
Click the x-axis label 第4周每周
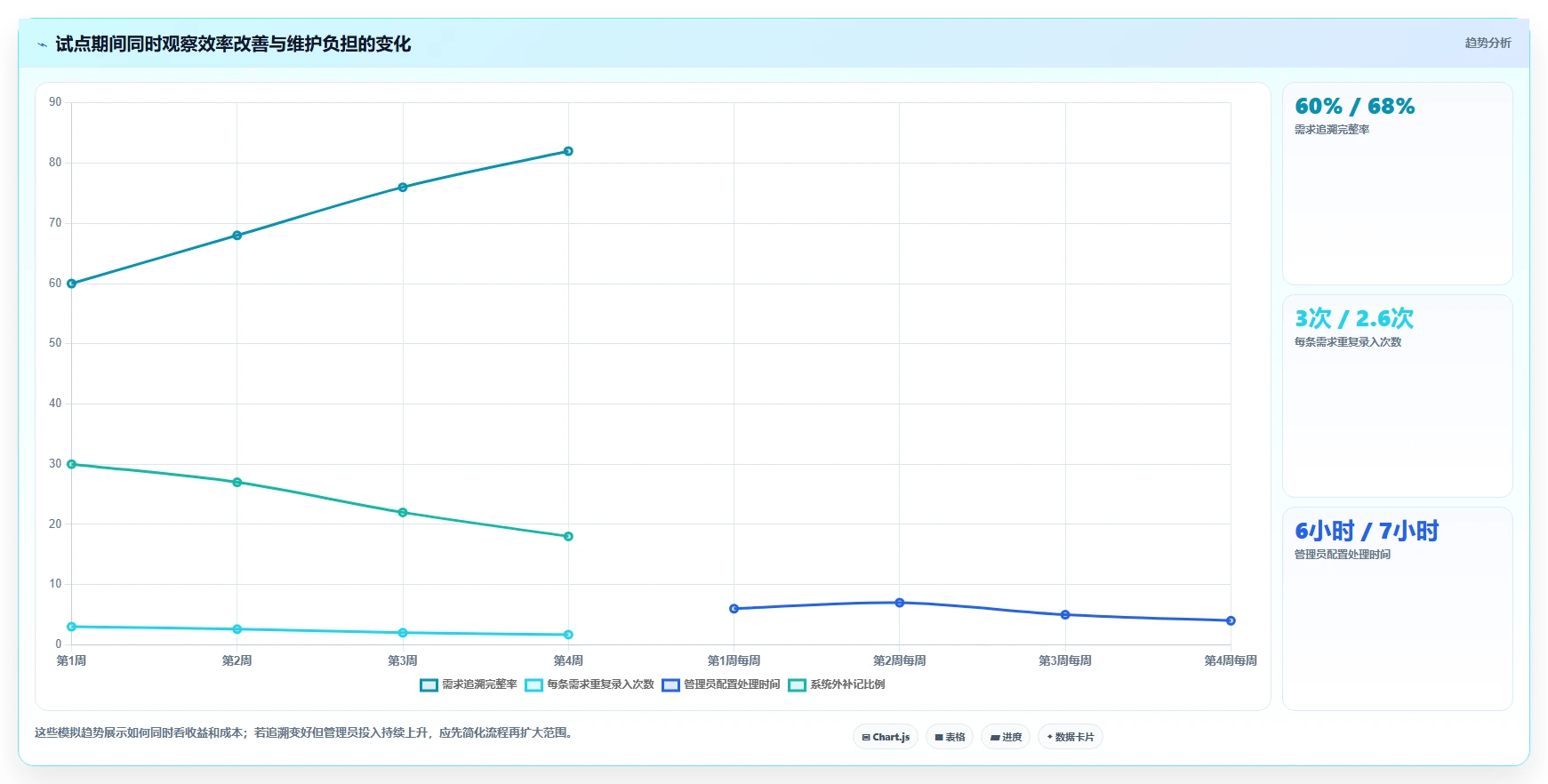[x=1231, y=660]
